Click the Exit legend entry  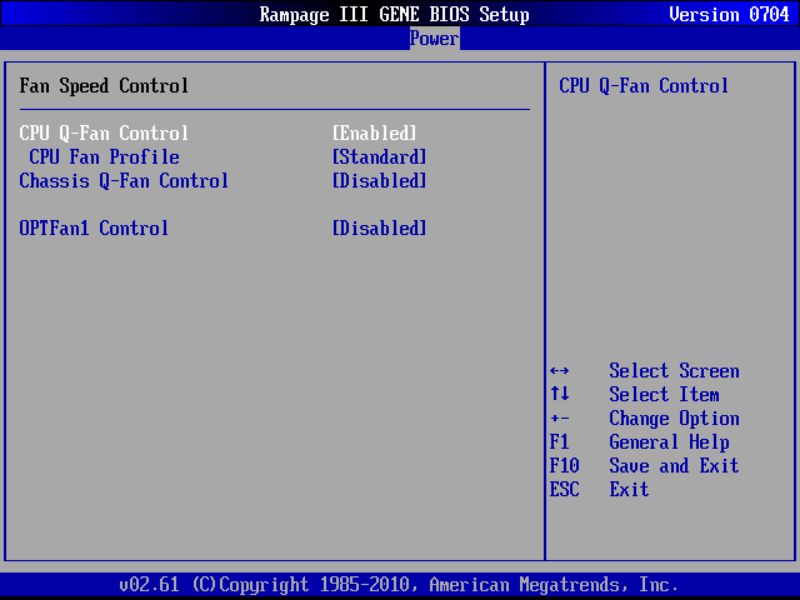[x=629, y=490]
